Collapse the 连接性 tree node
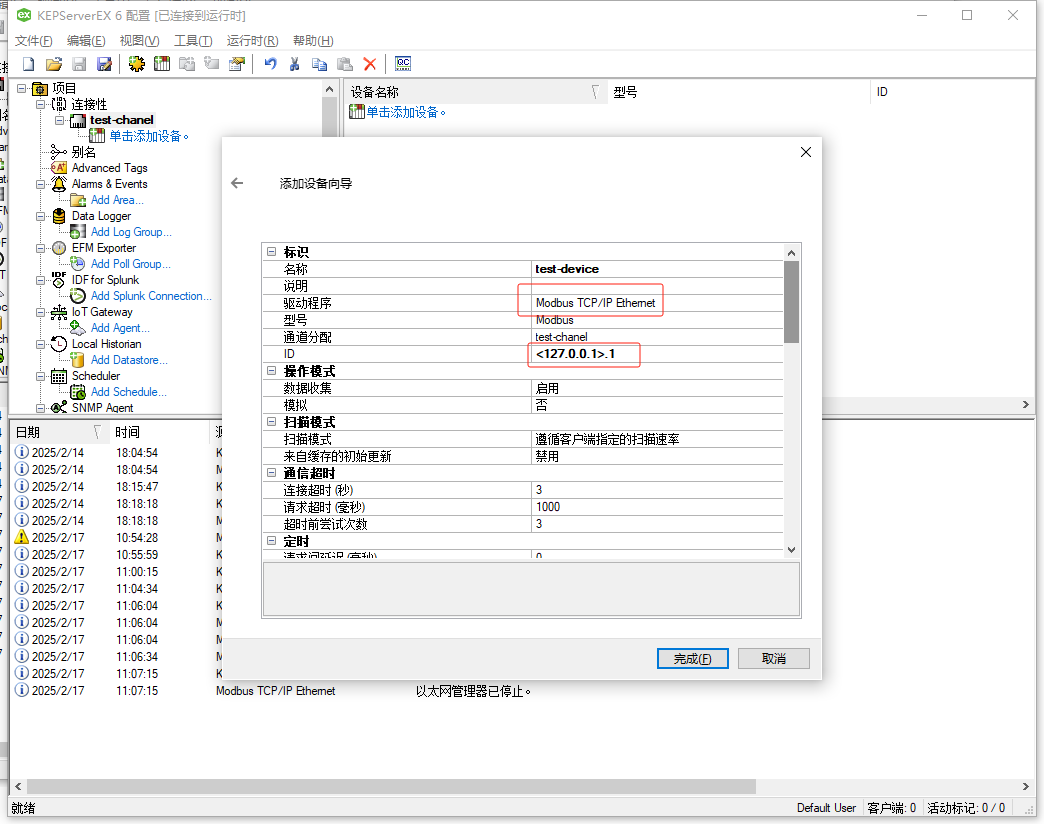This screenshot has width=1044, height=824. point(41,104)
